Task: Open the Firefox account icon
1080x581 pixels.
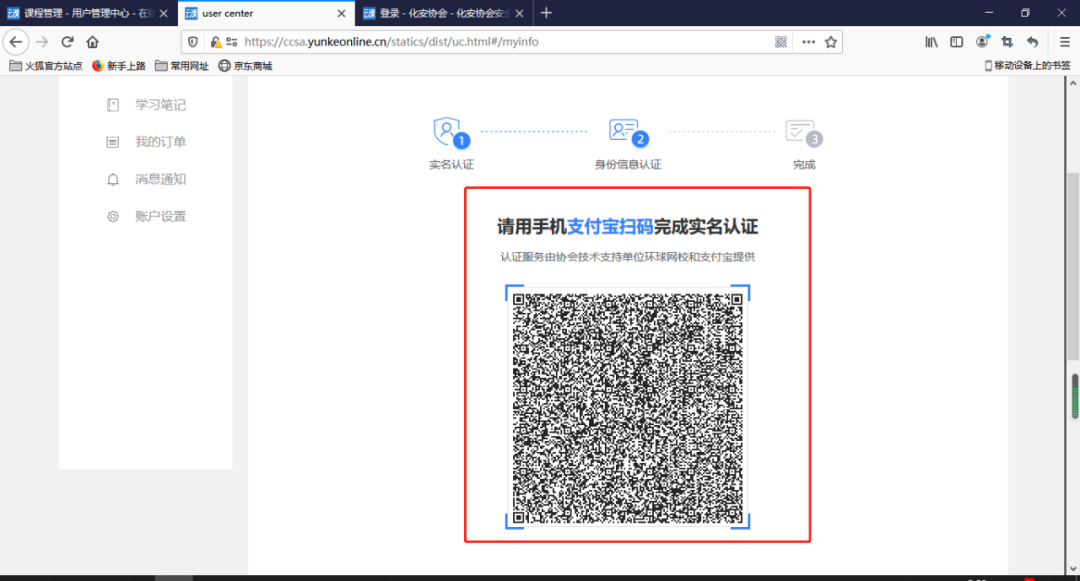Action: pyautogui.click(x=982, y=42)
